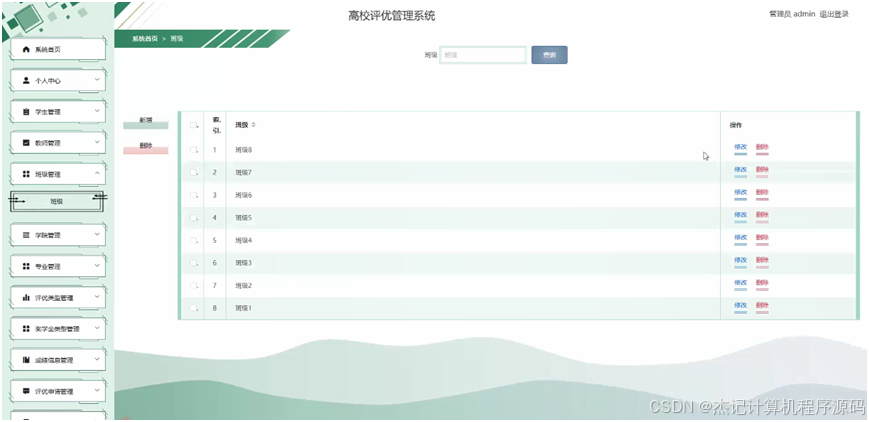
Task: Click the chart icon for 成绩信息管理
Action: click(x=26, y=360)
